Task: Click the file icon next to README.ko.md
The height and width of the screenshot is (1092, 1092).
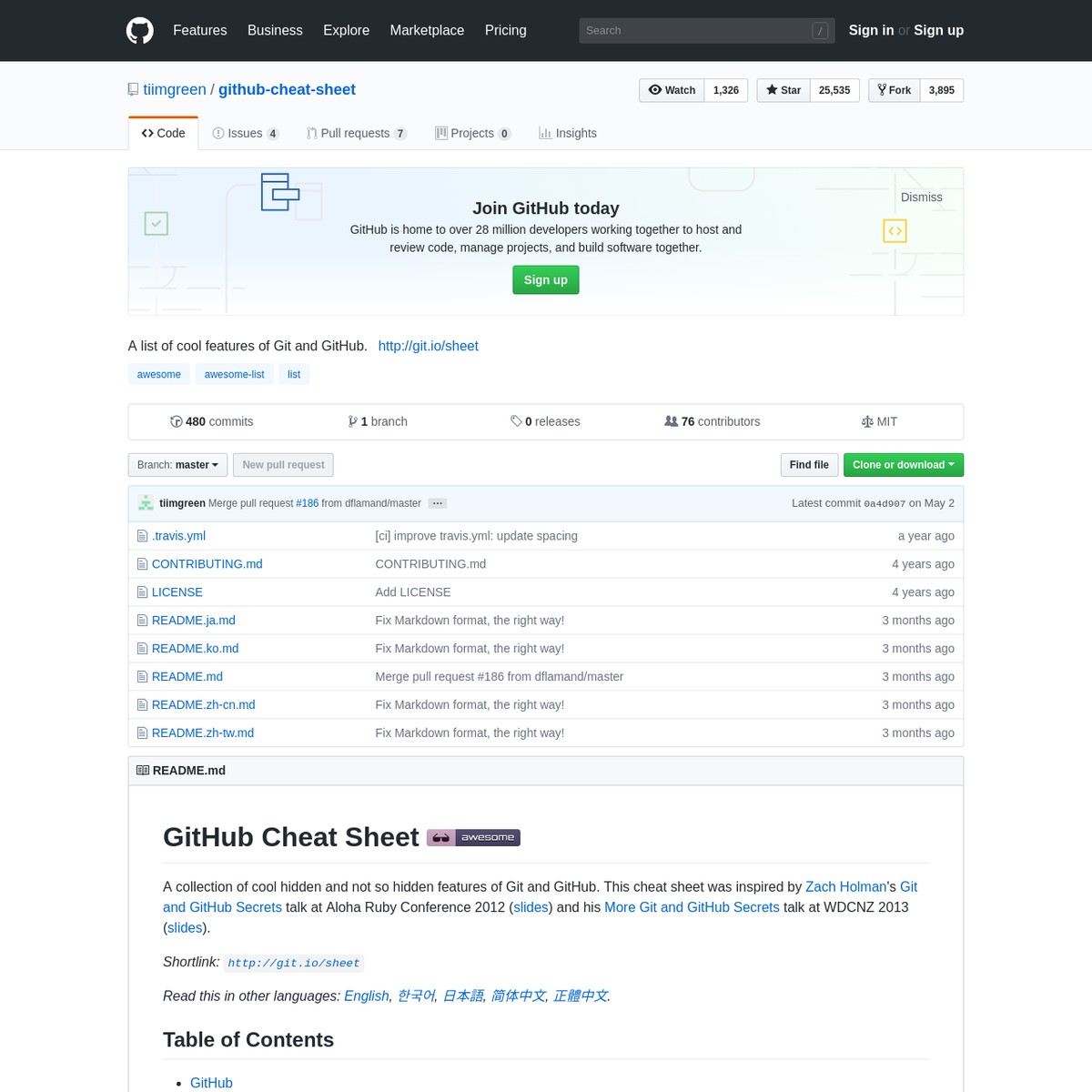Action: 142,649
